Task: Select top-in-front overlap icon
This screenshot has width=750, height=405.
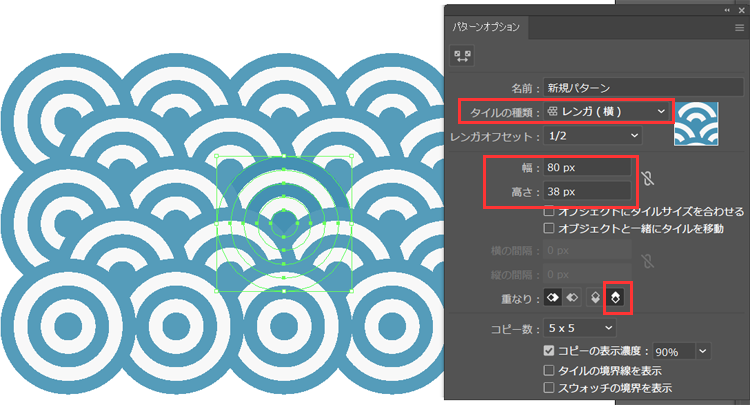Action: [x=595, y=298]
